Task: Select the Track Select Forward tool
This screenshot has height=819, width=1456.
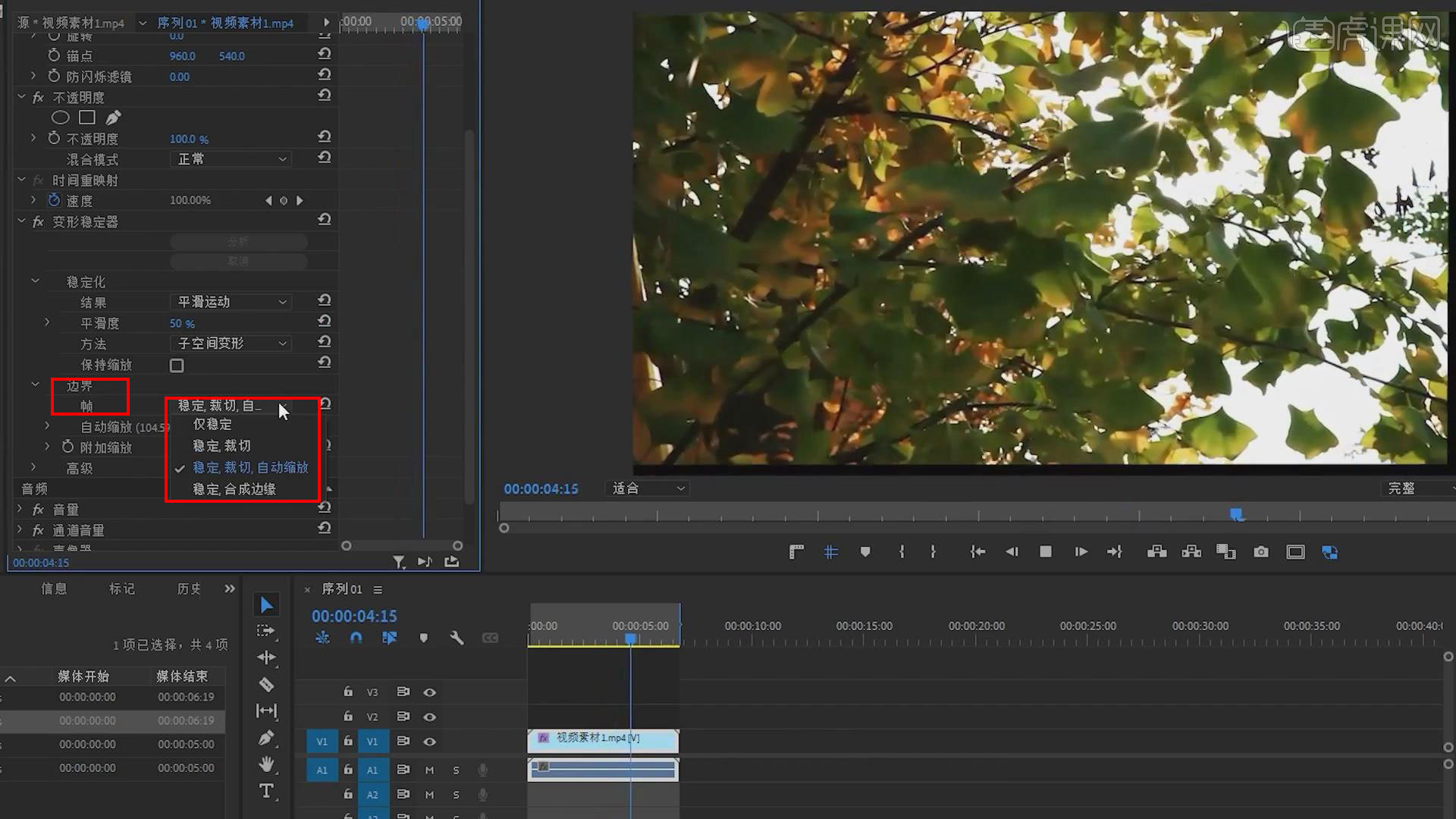Action: pyautogui.click(x=266, y=631)
